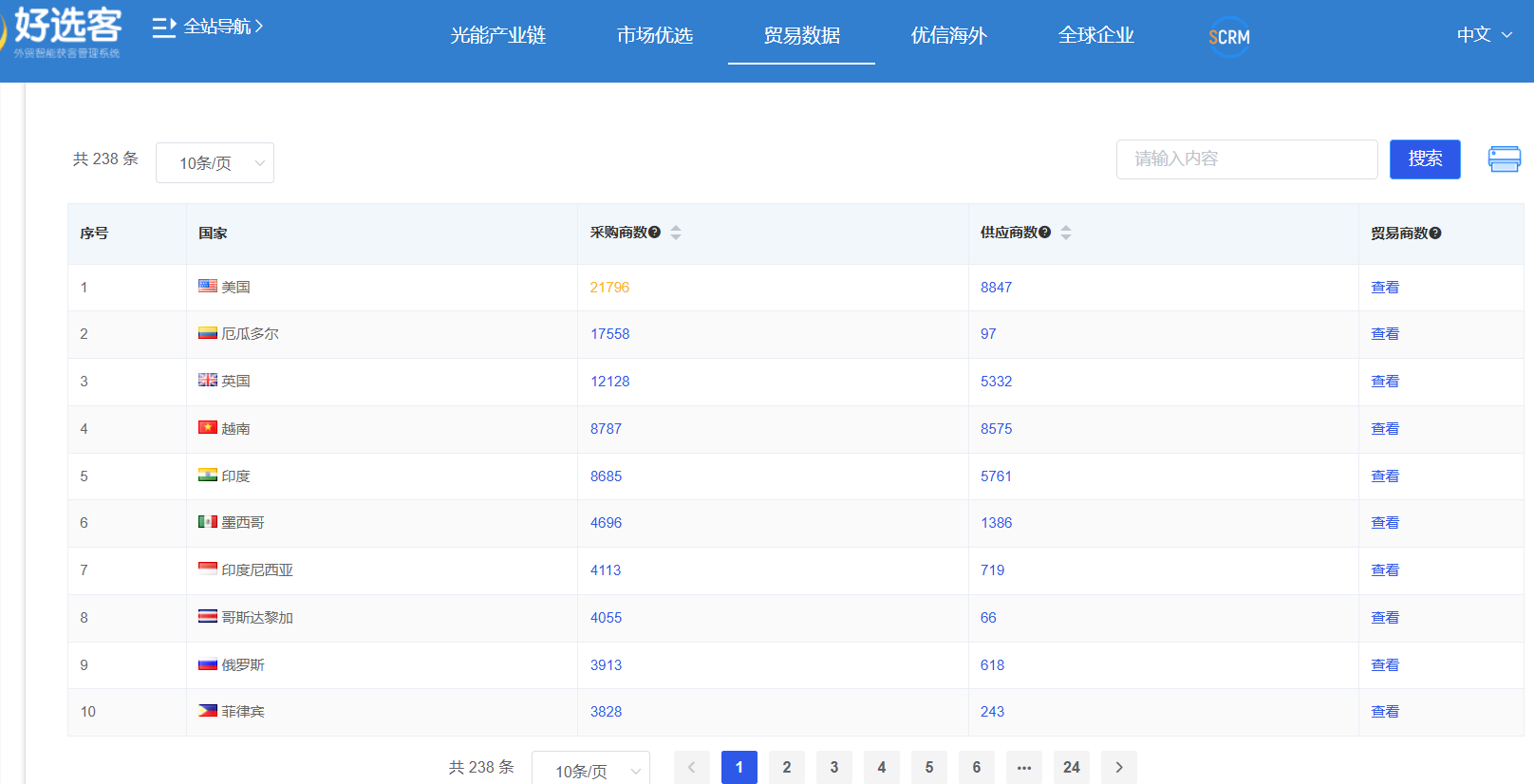1534x784 pixels.
Task: Click 查看 in the 印度 row
Action: click(x=1385, y=476)
